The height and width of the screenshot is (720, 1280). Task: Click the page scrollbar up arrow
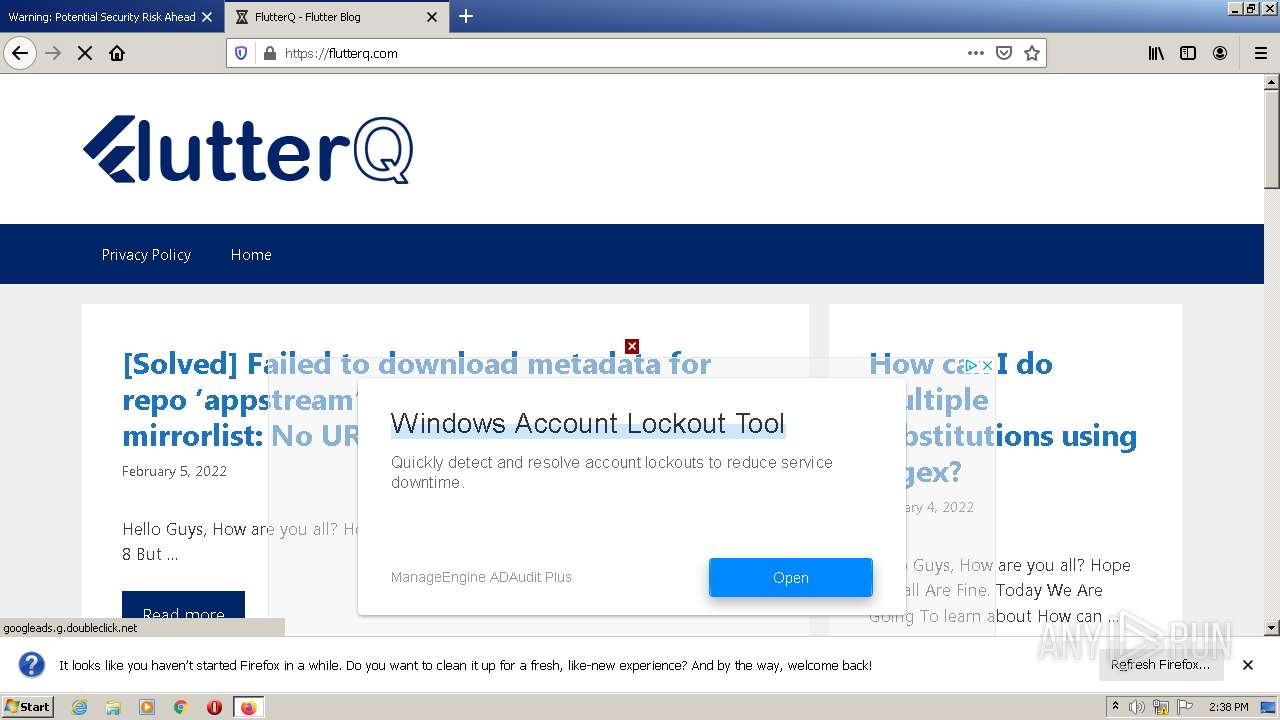point(1272,82)
